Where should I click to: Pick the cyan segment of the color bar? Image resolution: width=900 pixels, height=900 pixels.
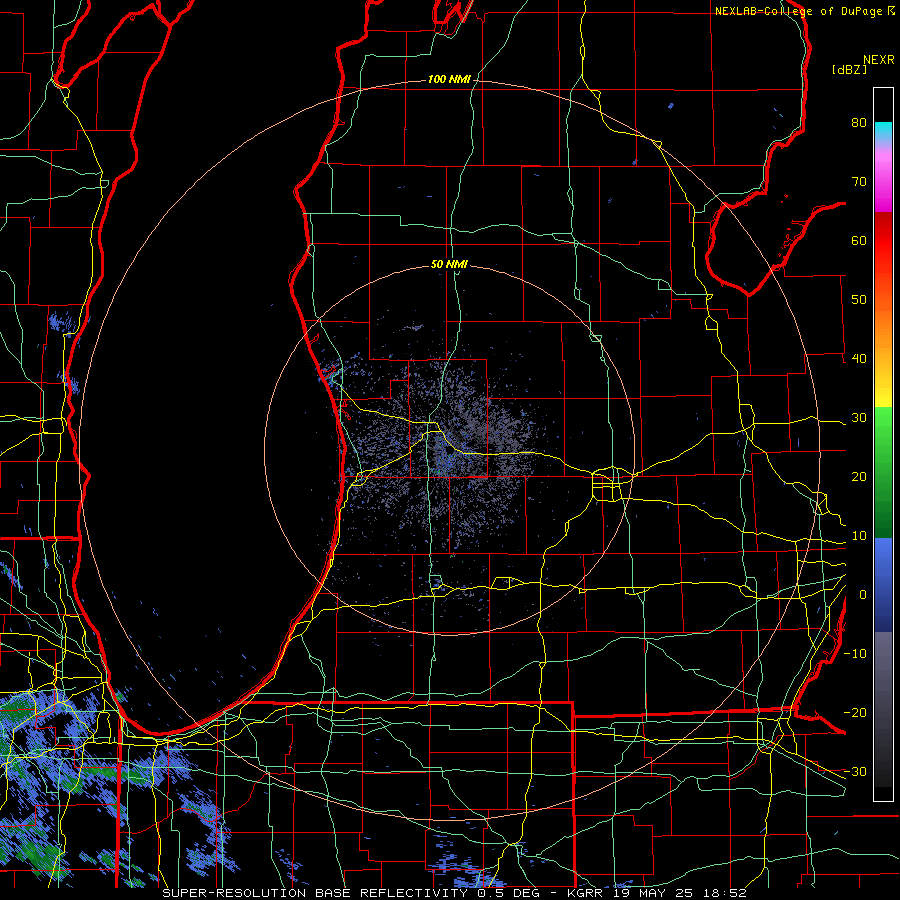click(883, 132)
